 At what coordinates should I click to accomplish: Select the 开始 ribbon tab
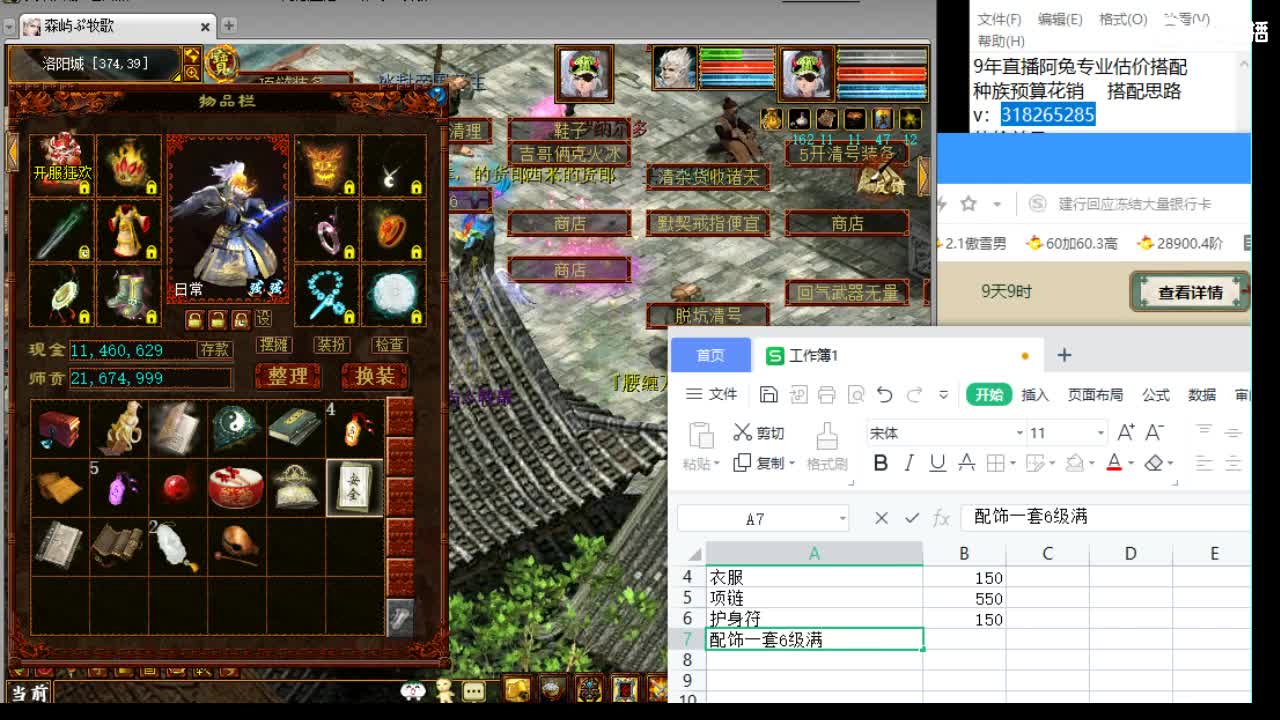[x=989, y=395]
